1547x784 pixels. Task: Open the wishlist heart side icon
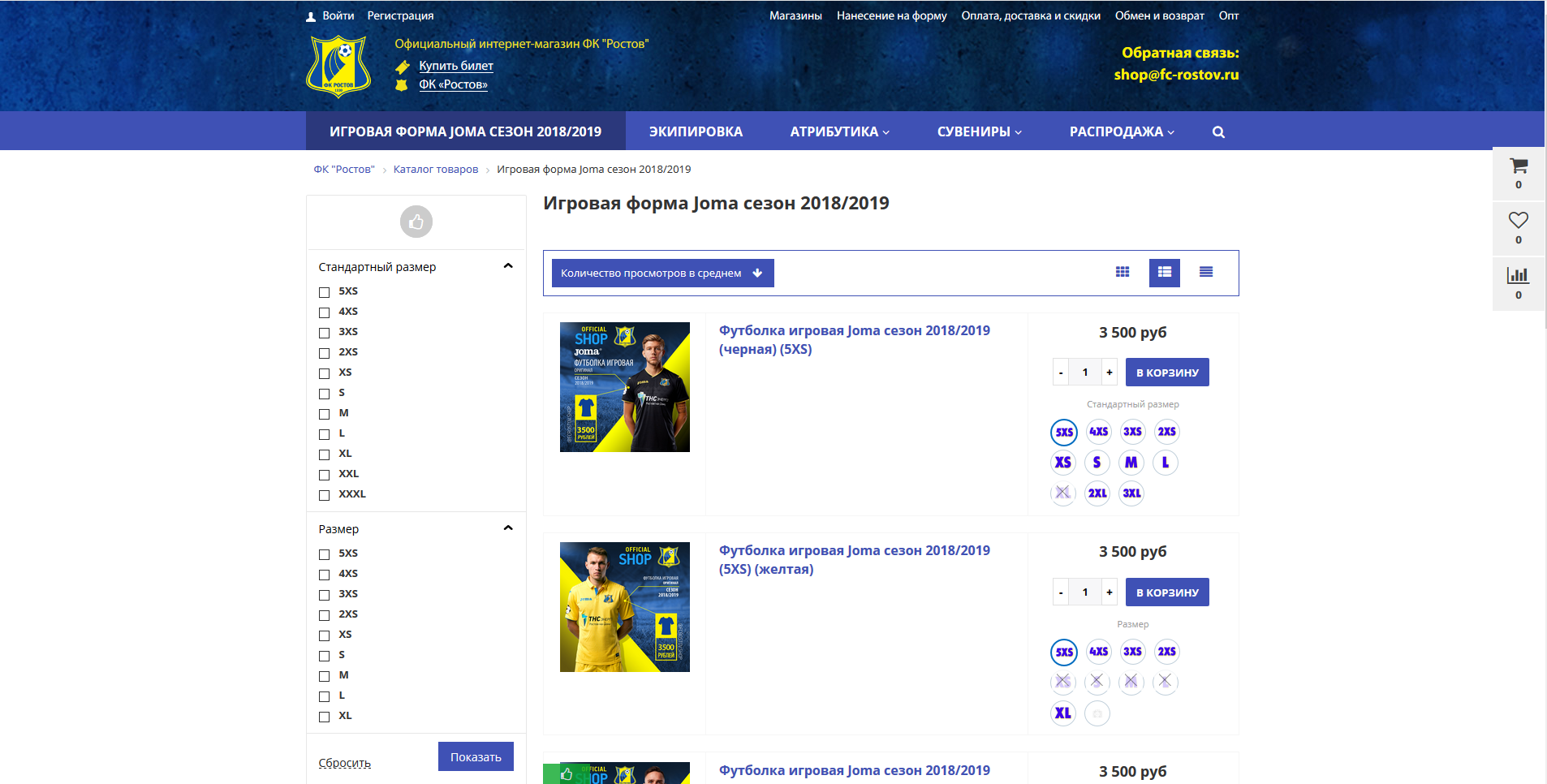pyautogui.click(x=1518, y=220)
